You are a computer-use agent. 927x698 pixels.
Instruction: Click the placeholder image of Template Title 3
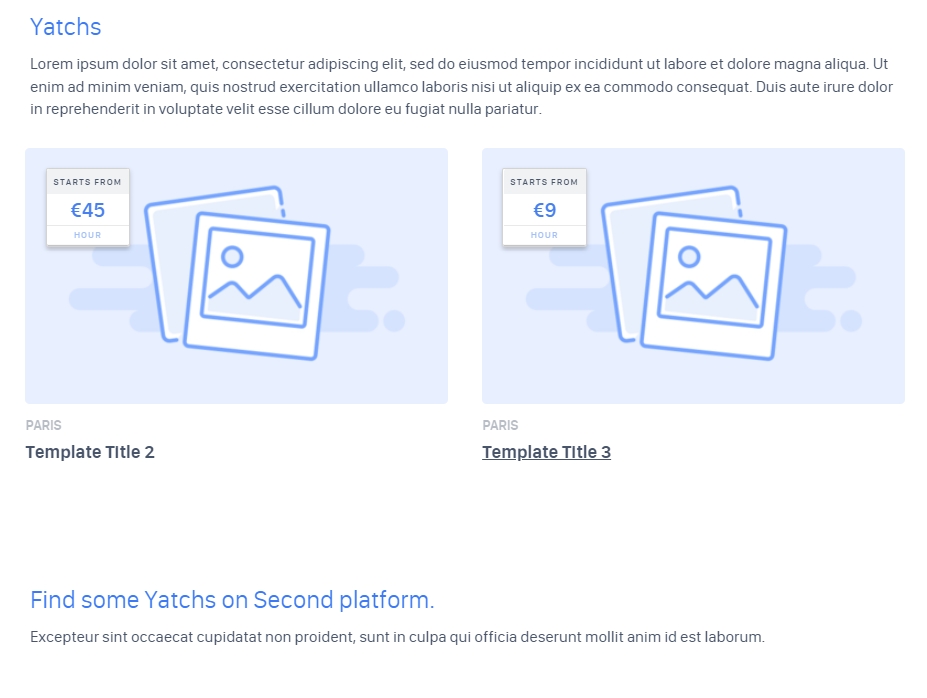tap(693, 276)
